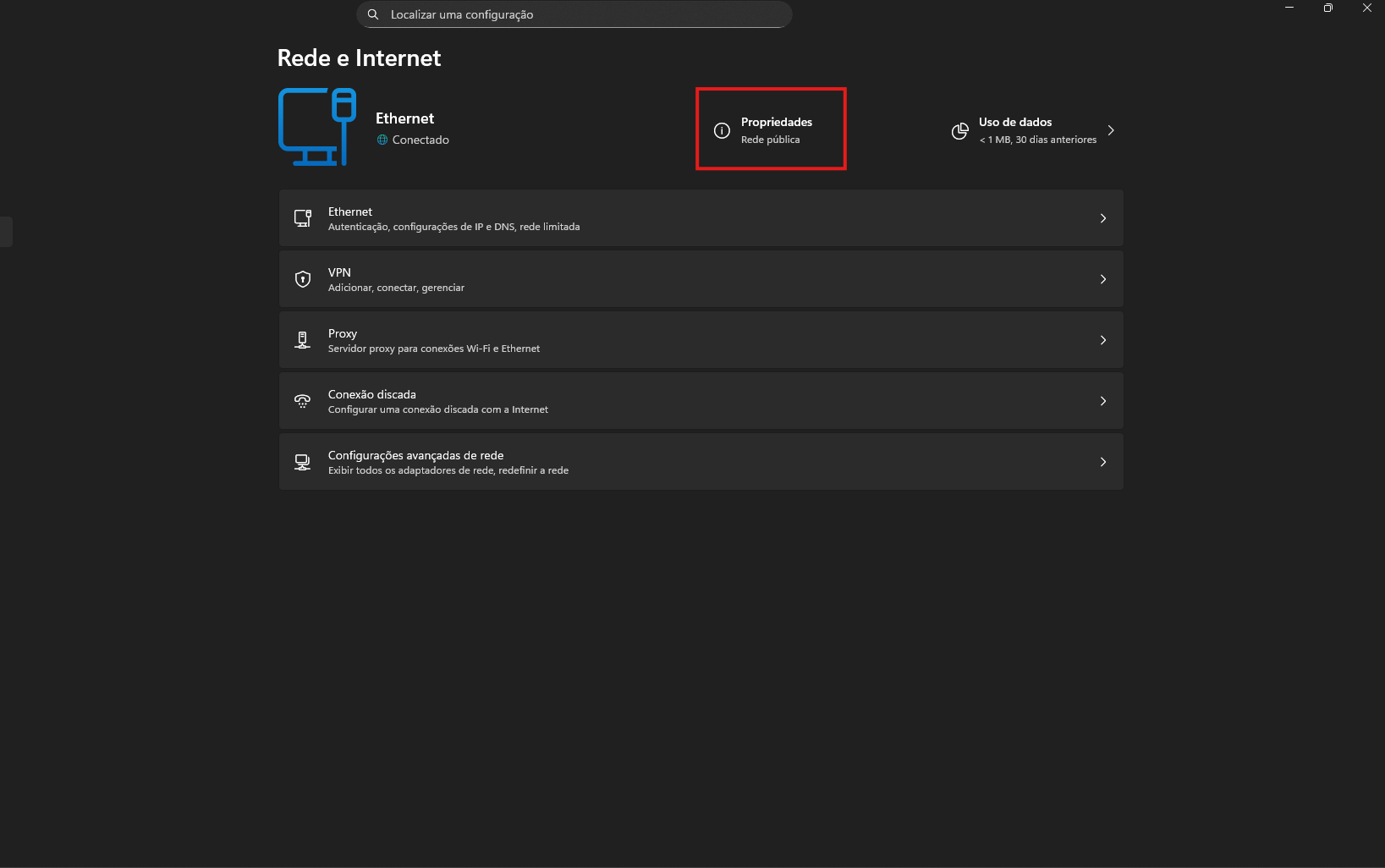The width and height of the screenshot is (1385, 868).
Task: Click the large Ethernet computer icon
Action: 317,127
